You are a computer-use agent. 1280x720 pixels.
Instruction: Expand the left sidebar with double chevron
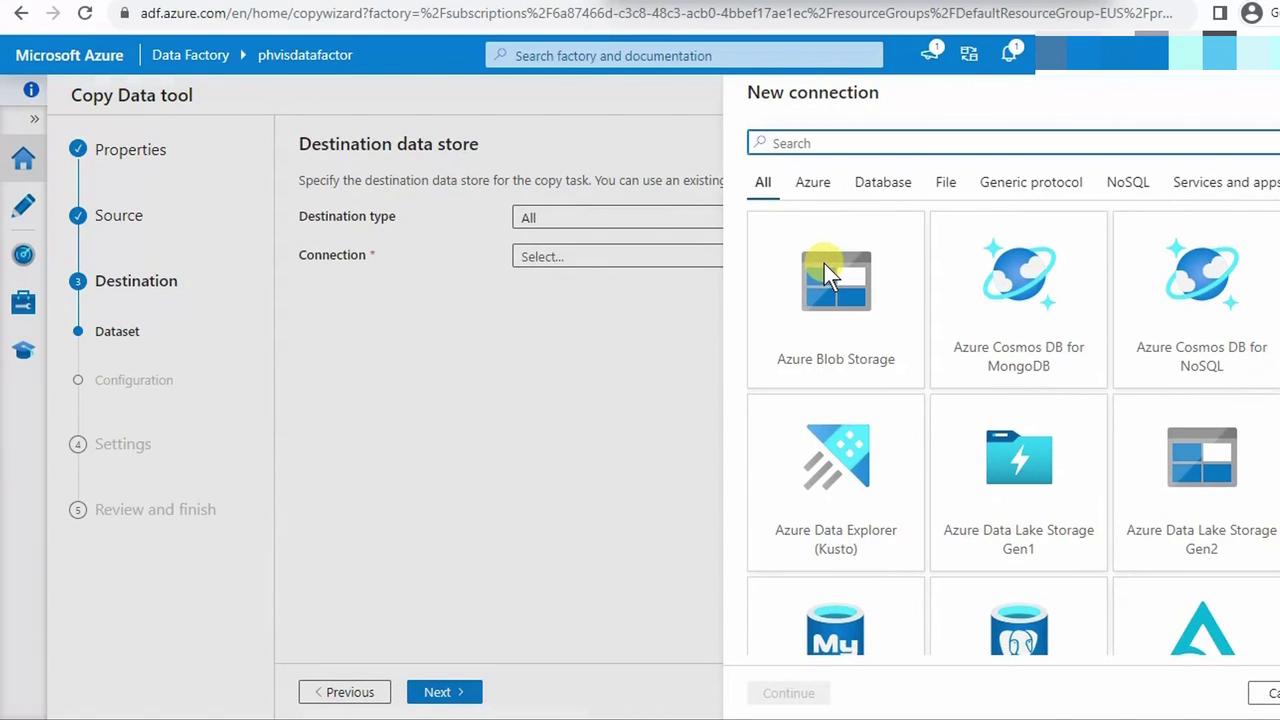click(x=34, y=119)
